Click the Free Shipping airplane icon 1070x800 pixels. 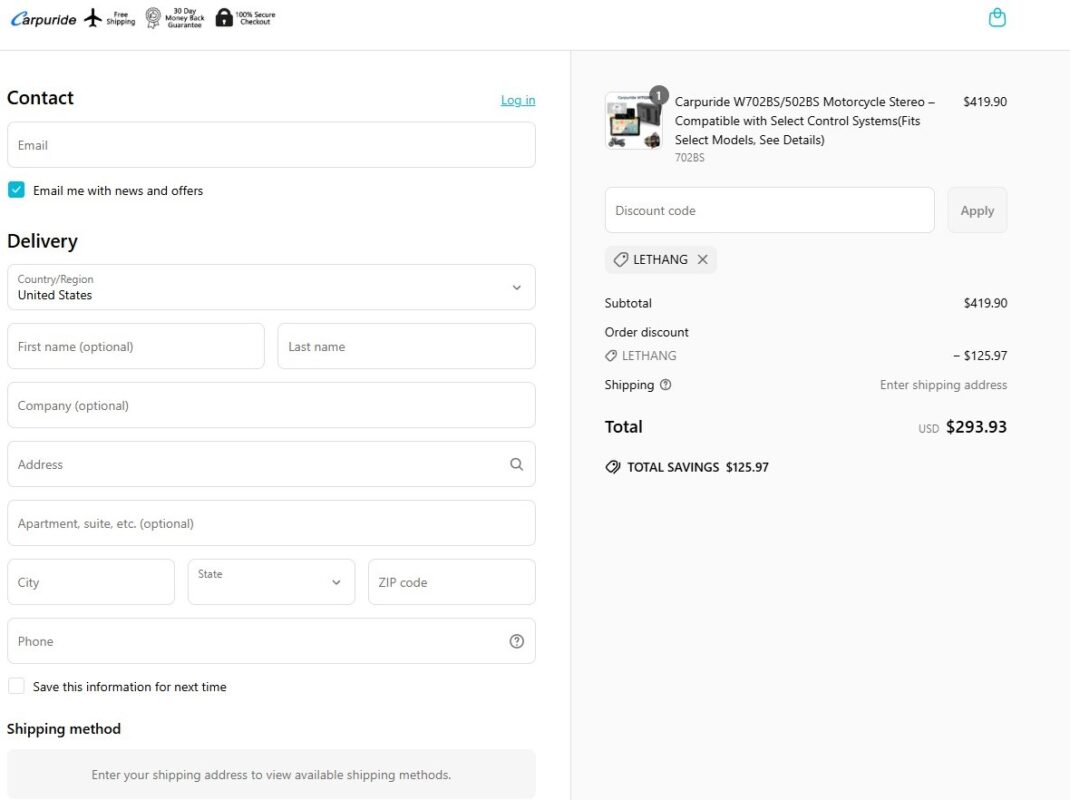pyautogui.click(x=93, y=18)
